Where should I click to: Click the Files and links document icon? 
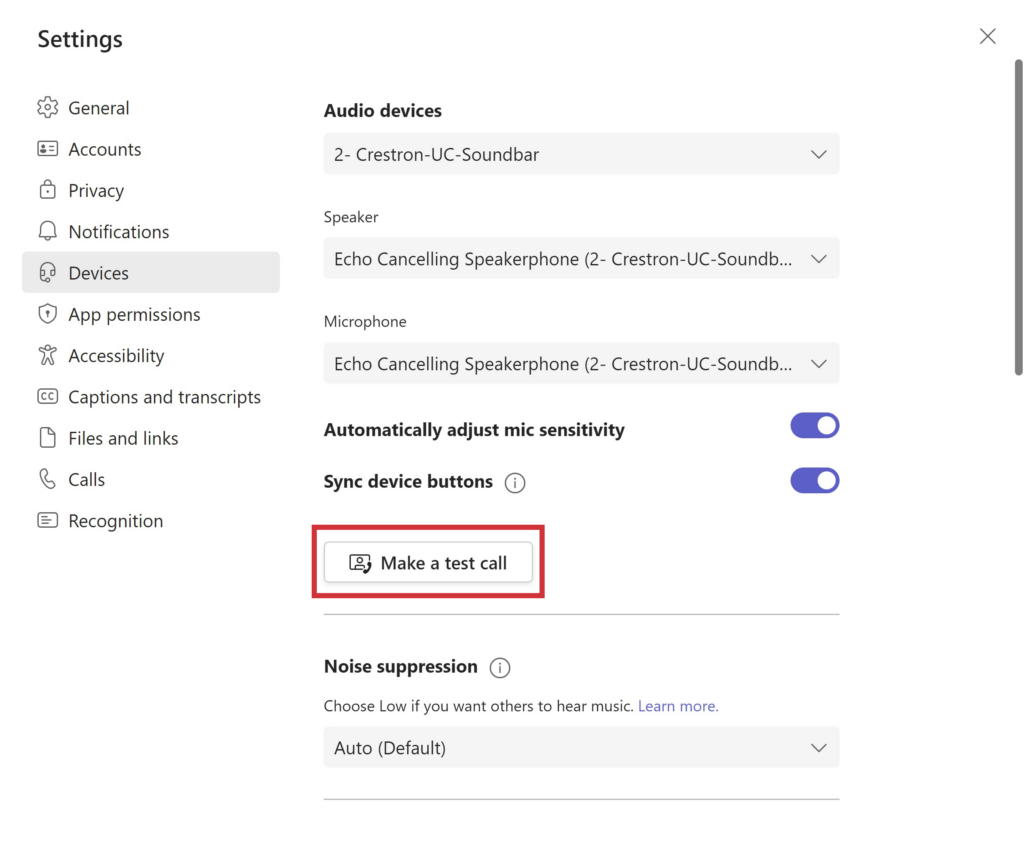coord(48,437)
